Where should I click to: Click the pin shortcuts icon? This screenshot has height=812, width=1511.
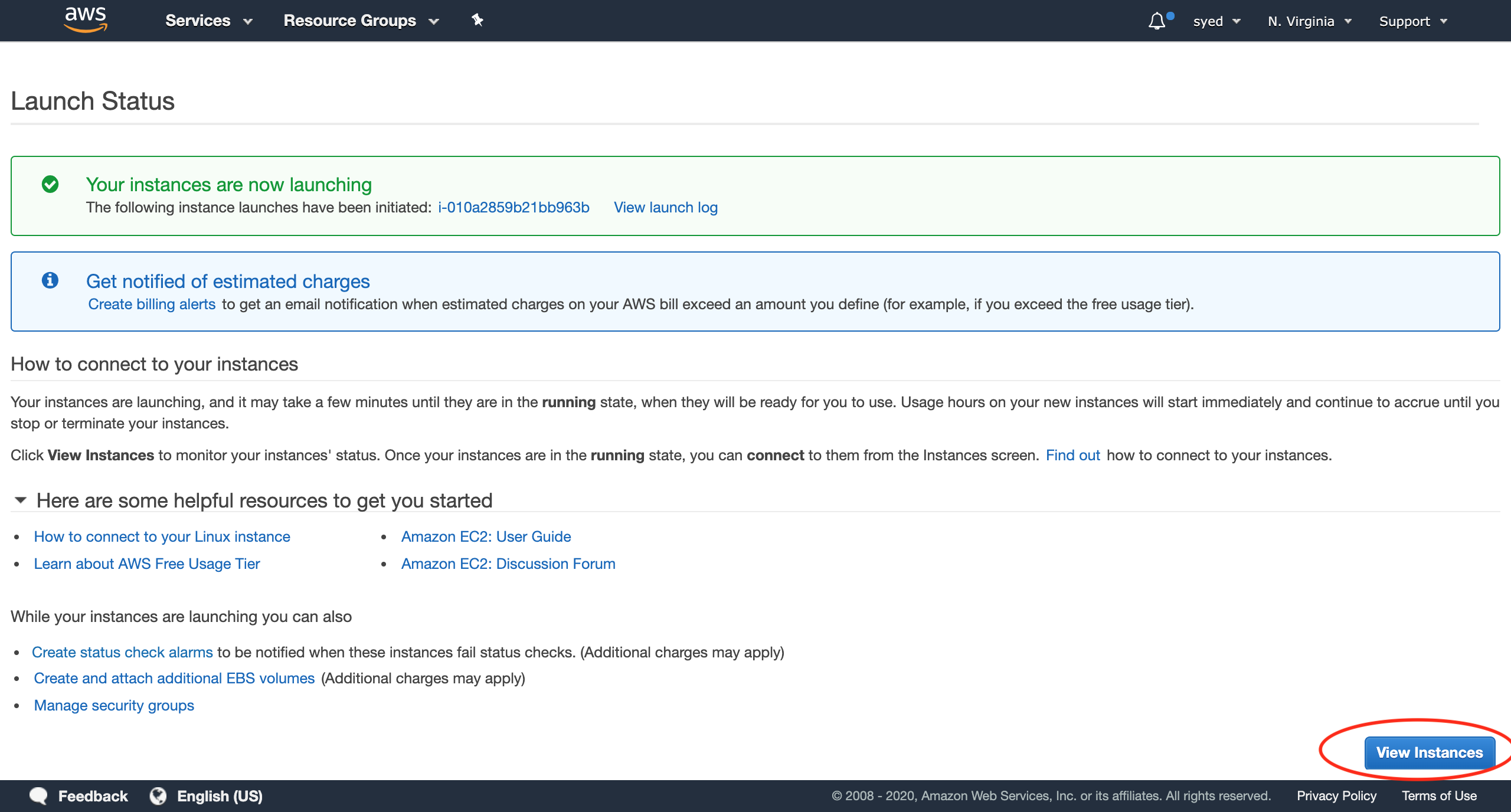477,20
